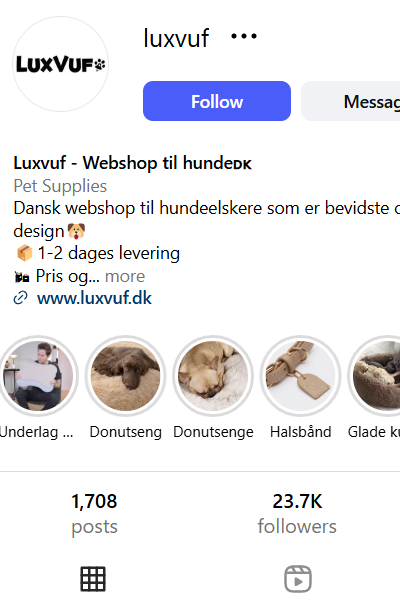This screenshot has height=600, width=400.
Task: Open the Underlag story highlight
Action: click(38, 376)
